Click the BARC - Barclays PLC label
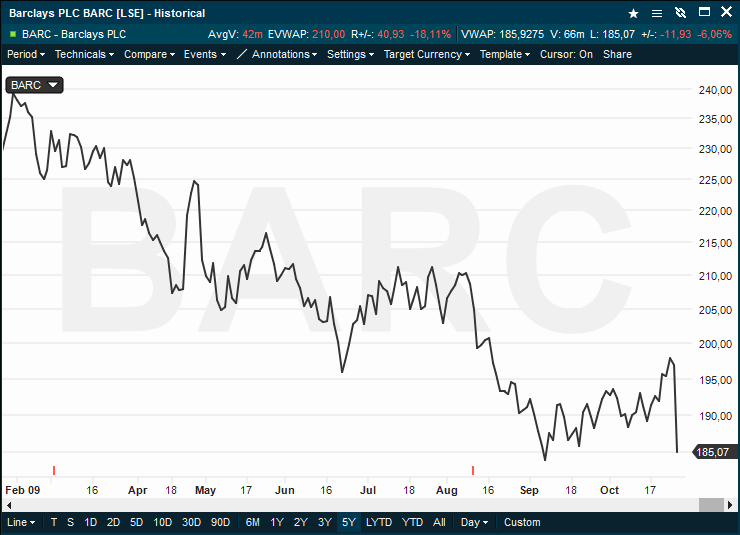 coord(74,34)
